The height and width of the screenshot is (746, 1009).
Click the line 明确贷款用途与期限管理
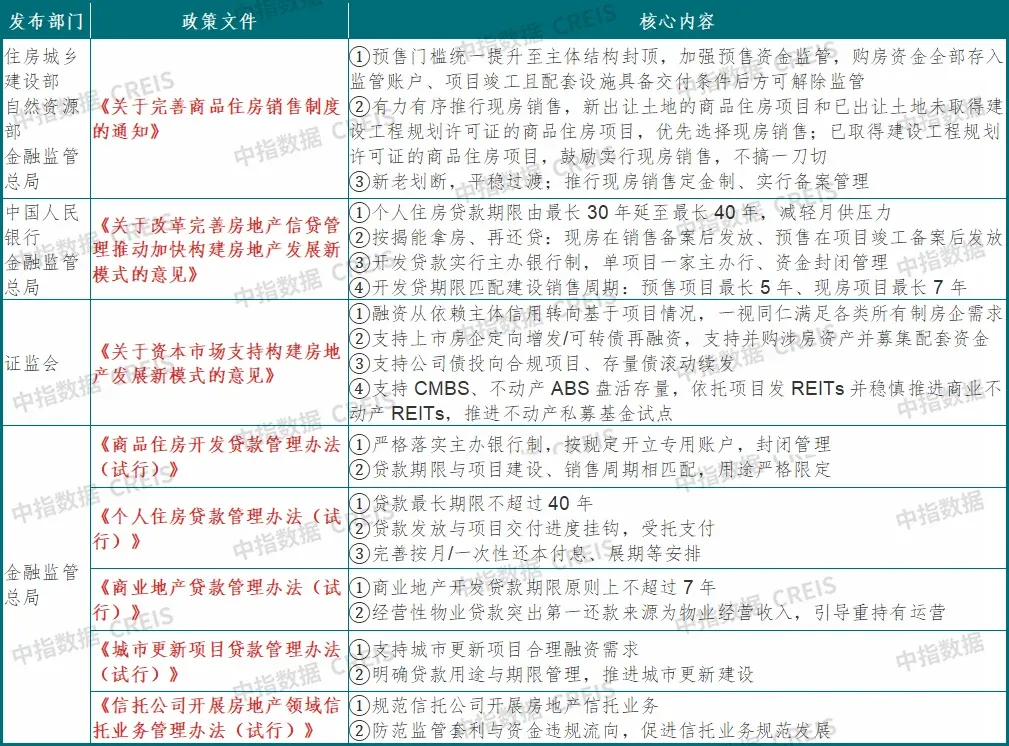click(551, 675)
